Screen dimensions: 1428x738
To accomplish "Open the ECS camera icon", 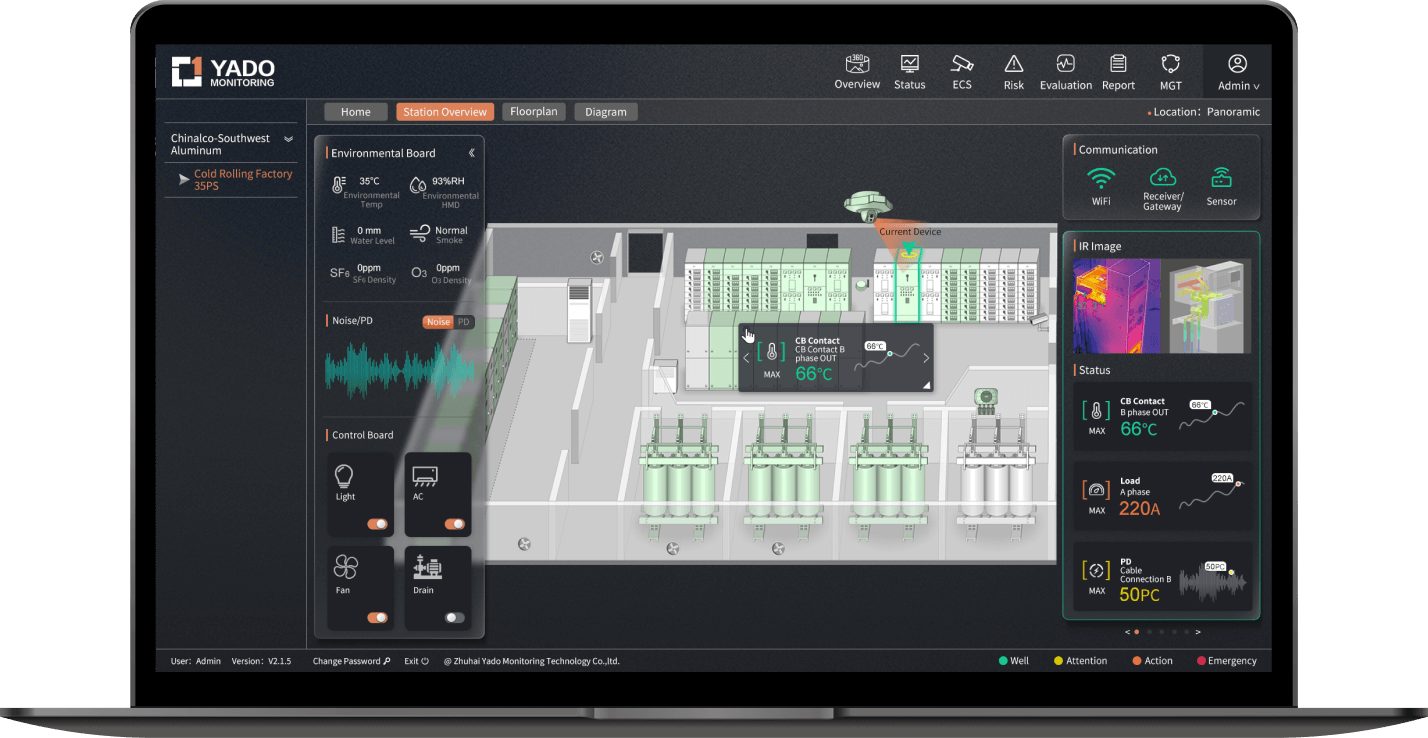I will click(x=962, y=64).
